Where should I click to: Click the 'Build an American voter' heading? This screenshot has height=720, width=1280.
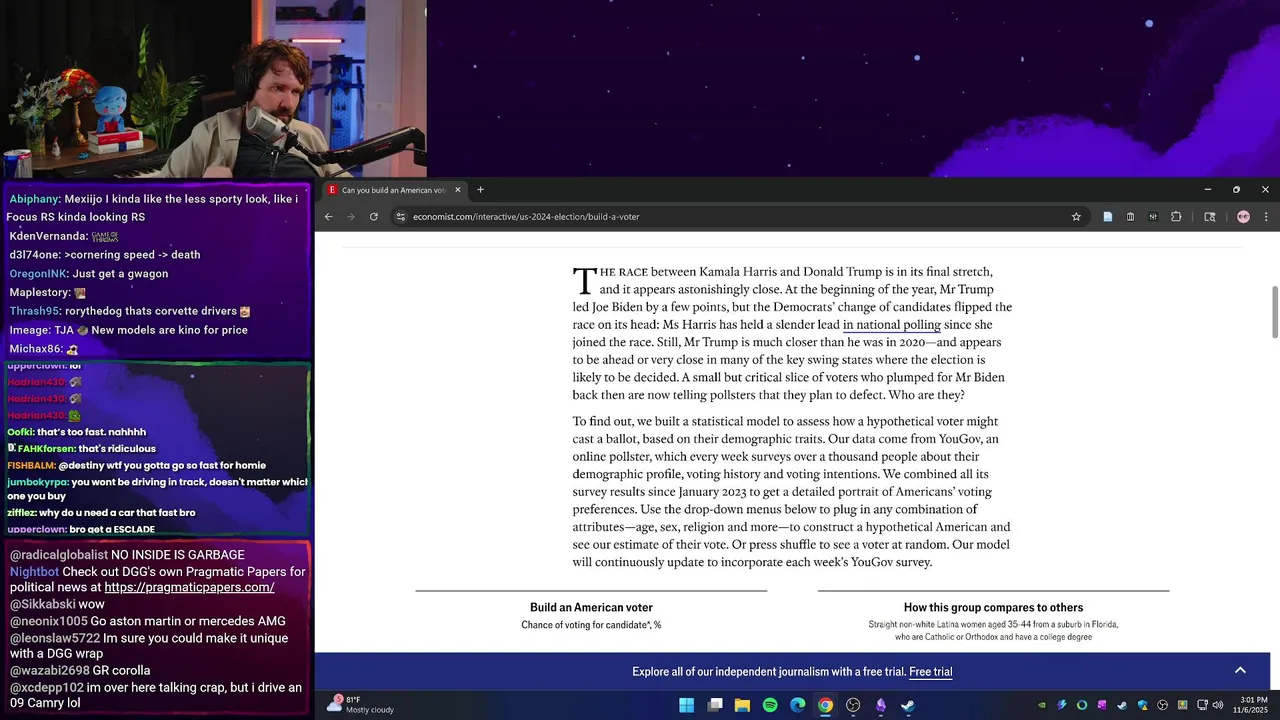point(591,607)
